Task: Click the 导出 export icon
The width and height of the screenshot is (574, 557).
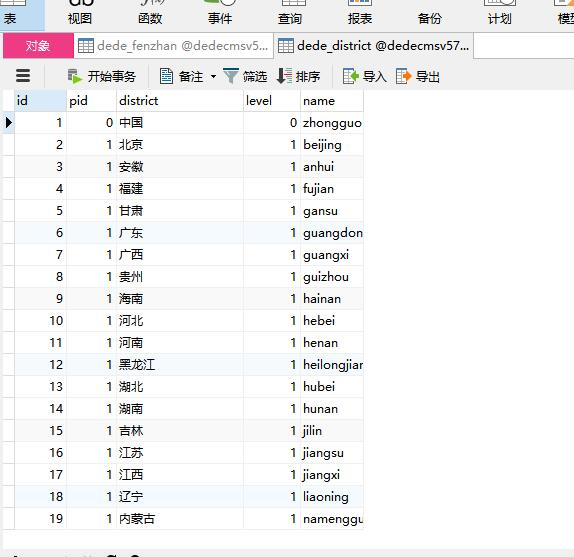Action: click(x=404, y=76)
